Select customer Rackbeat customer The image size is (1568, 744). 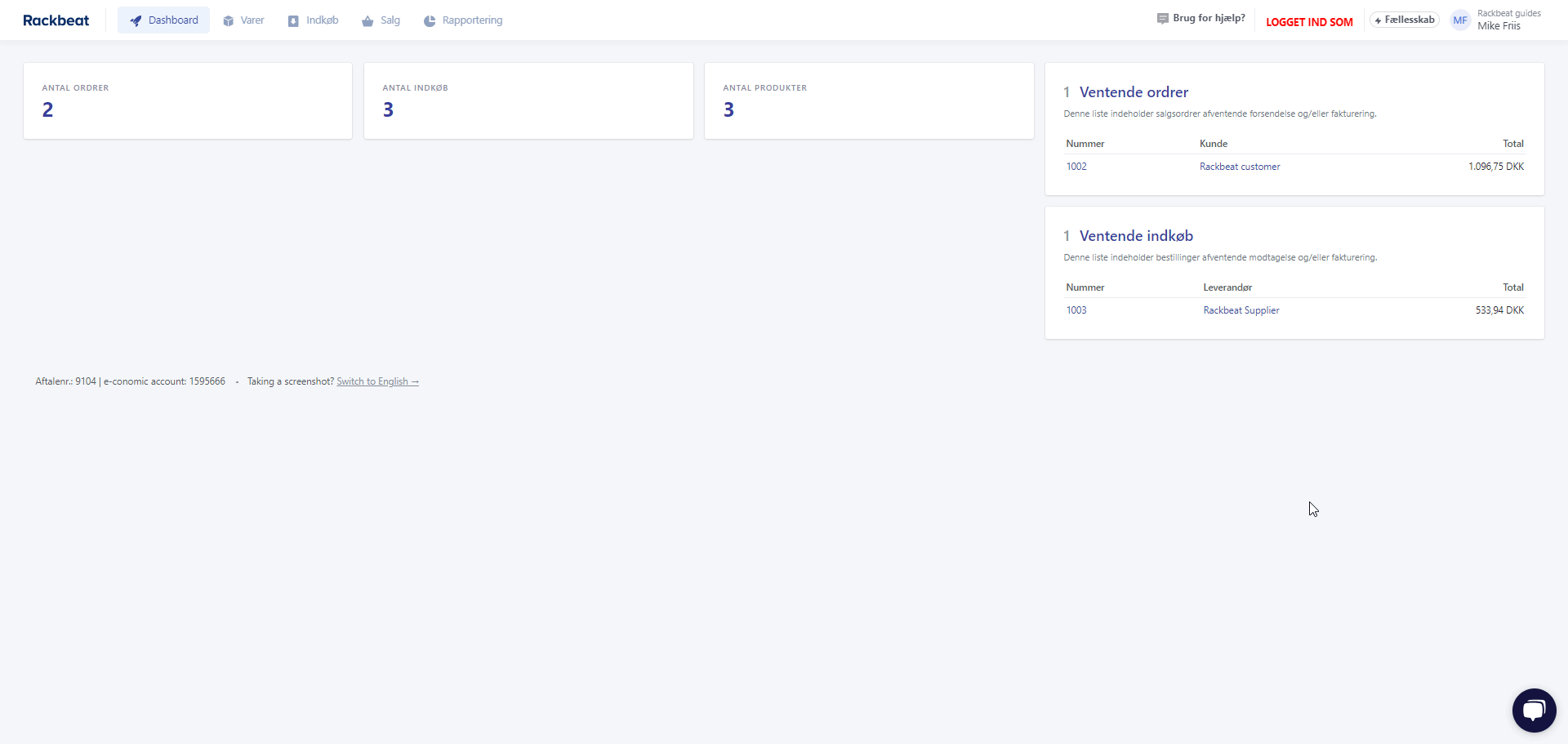tap(1240, 166)
